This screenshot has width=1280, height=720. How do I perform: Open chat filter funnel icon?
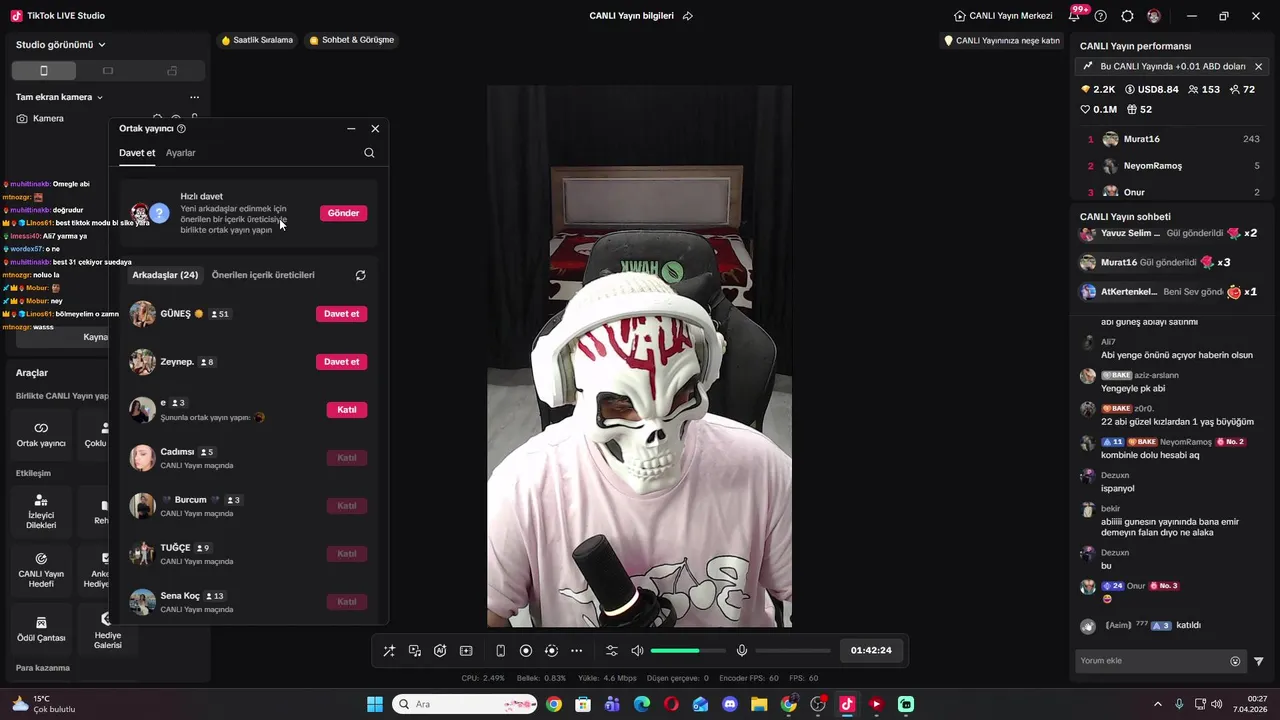[x=1259, y=661]
